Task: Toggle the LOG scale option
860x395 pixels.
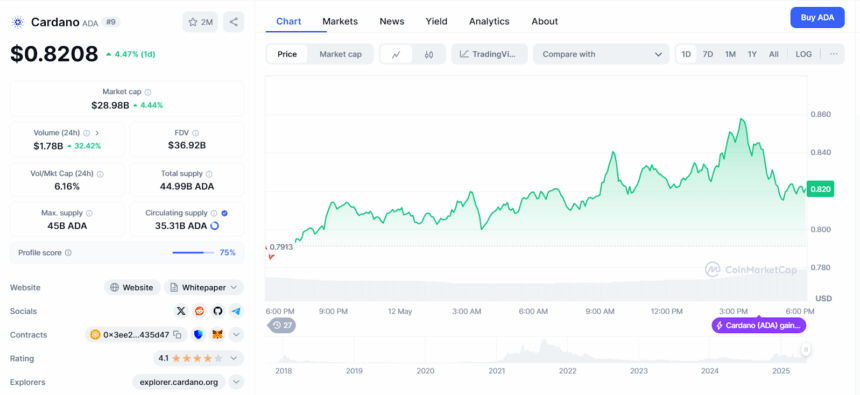Action: coord(804,54)
